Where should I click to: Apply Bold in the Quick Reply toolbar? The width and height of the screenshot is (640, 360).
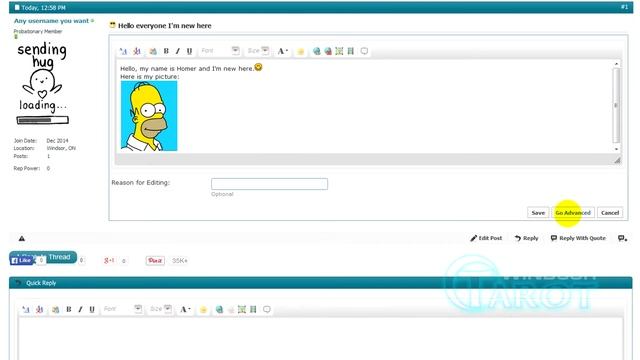(69, 309)
